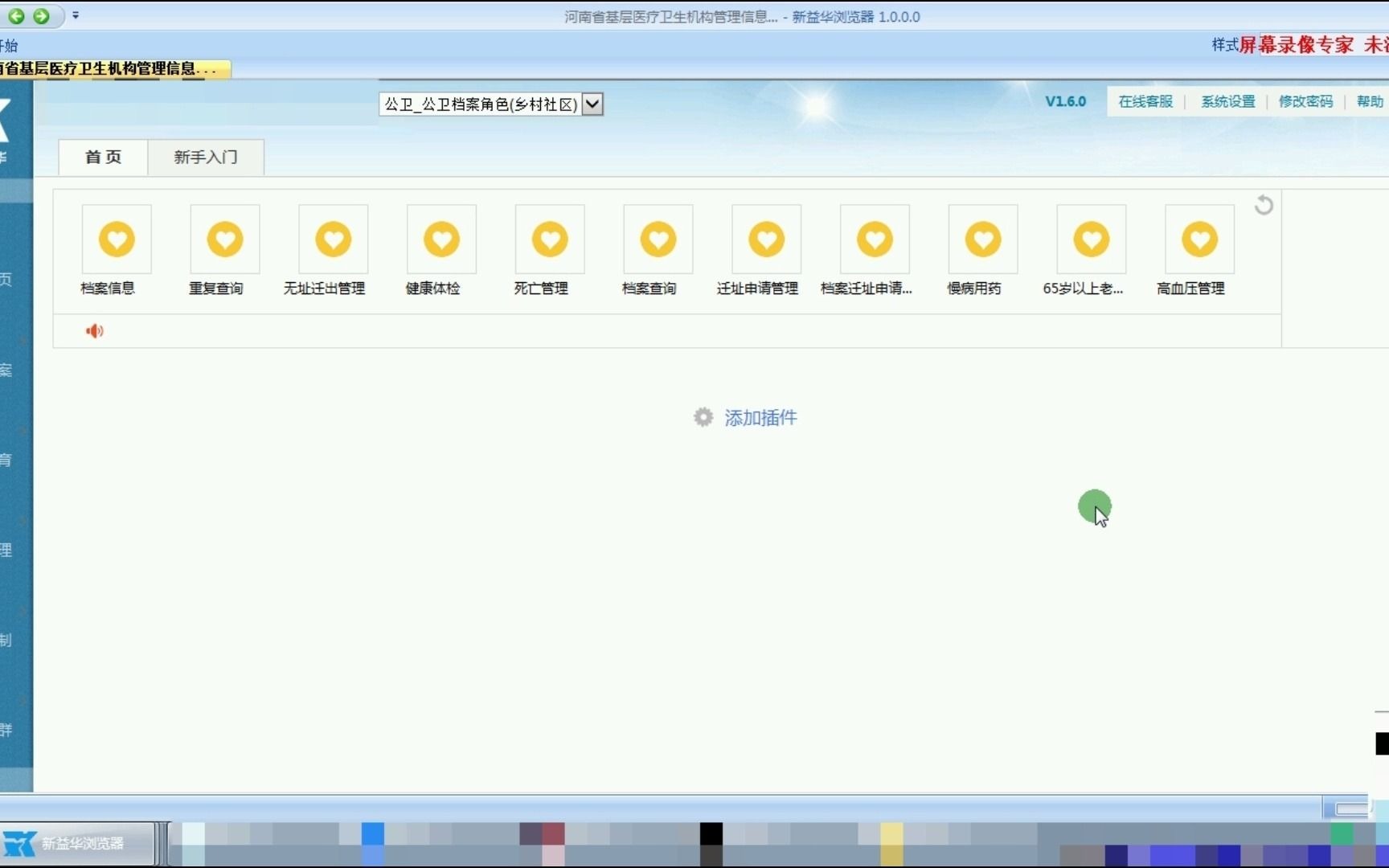The height and width of the screenshot is (868, 1389).
Task: Open the 在线客服 link
Action: click(x=1145, y=101)
